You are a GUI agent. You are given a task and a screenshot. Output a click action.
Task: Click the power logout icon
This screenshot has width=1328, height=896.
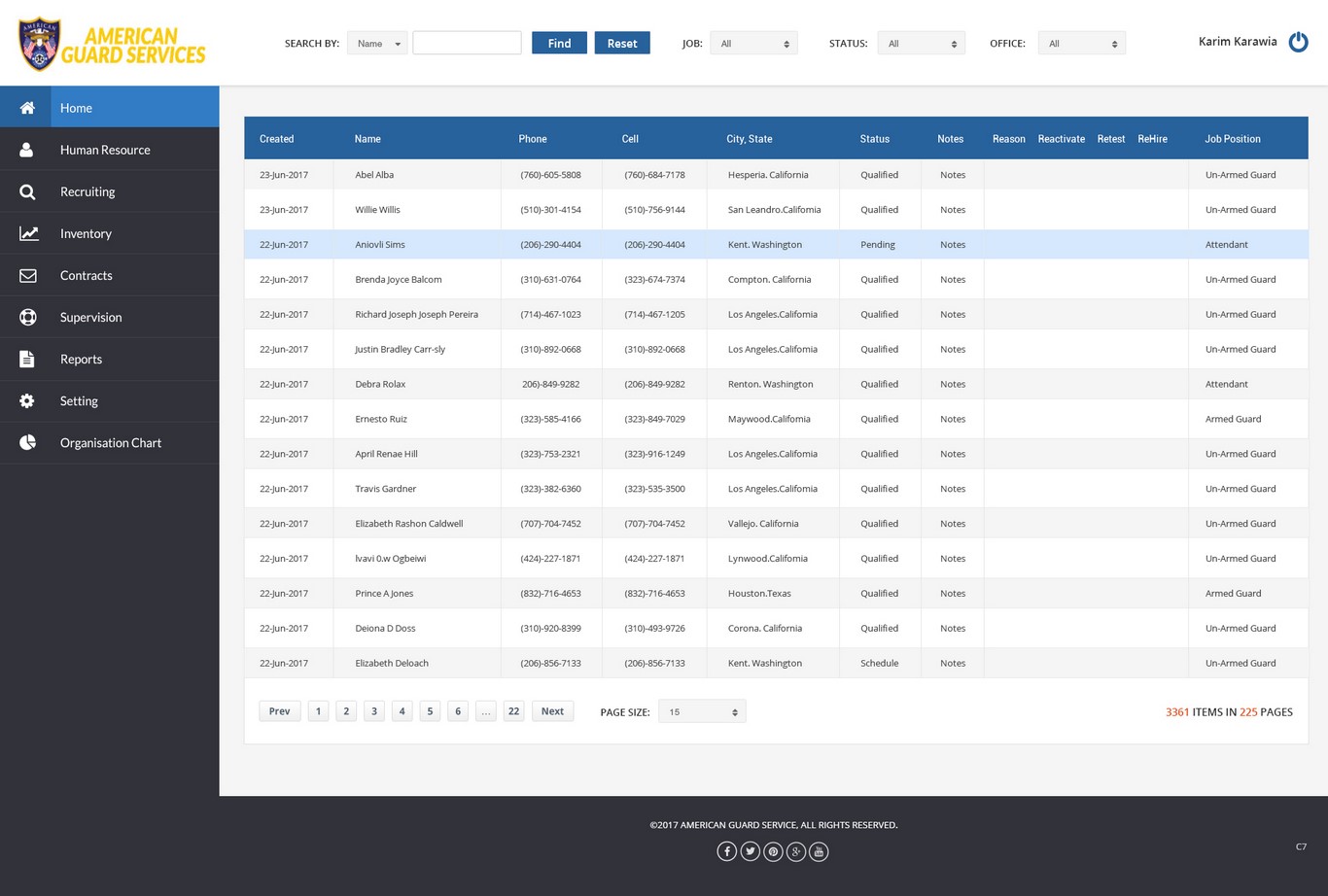click(x=1298, y=42)
